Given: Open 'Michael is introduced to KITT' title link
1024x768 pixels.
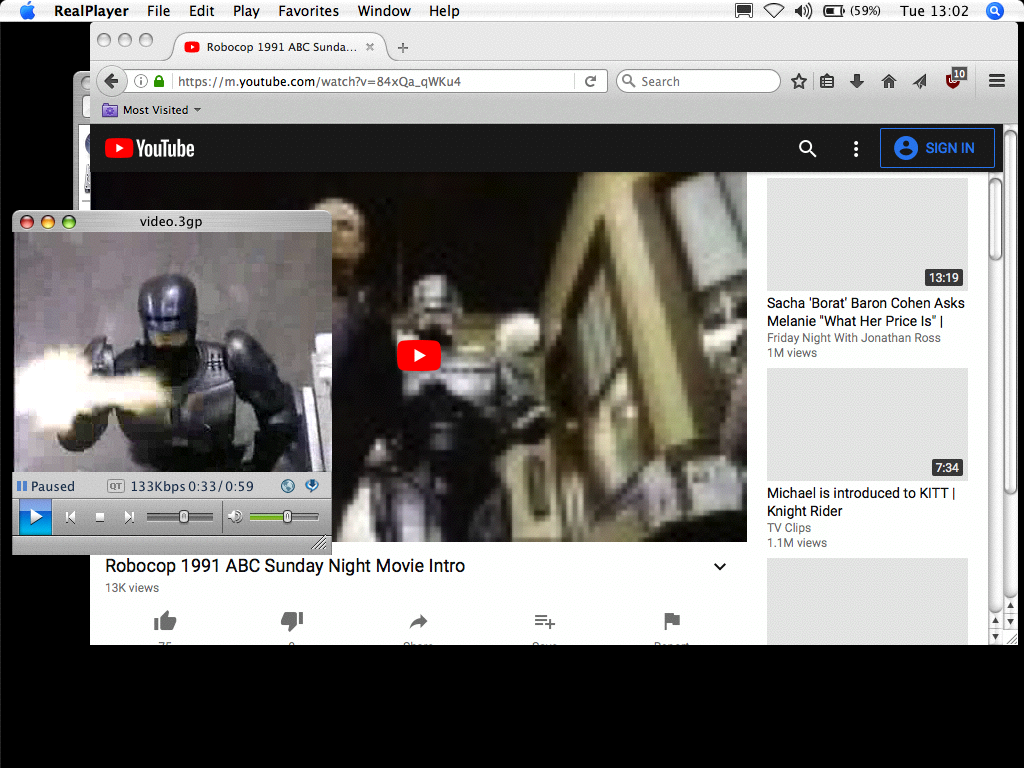Looking at the screenshot, I should tap(861, 502).
